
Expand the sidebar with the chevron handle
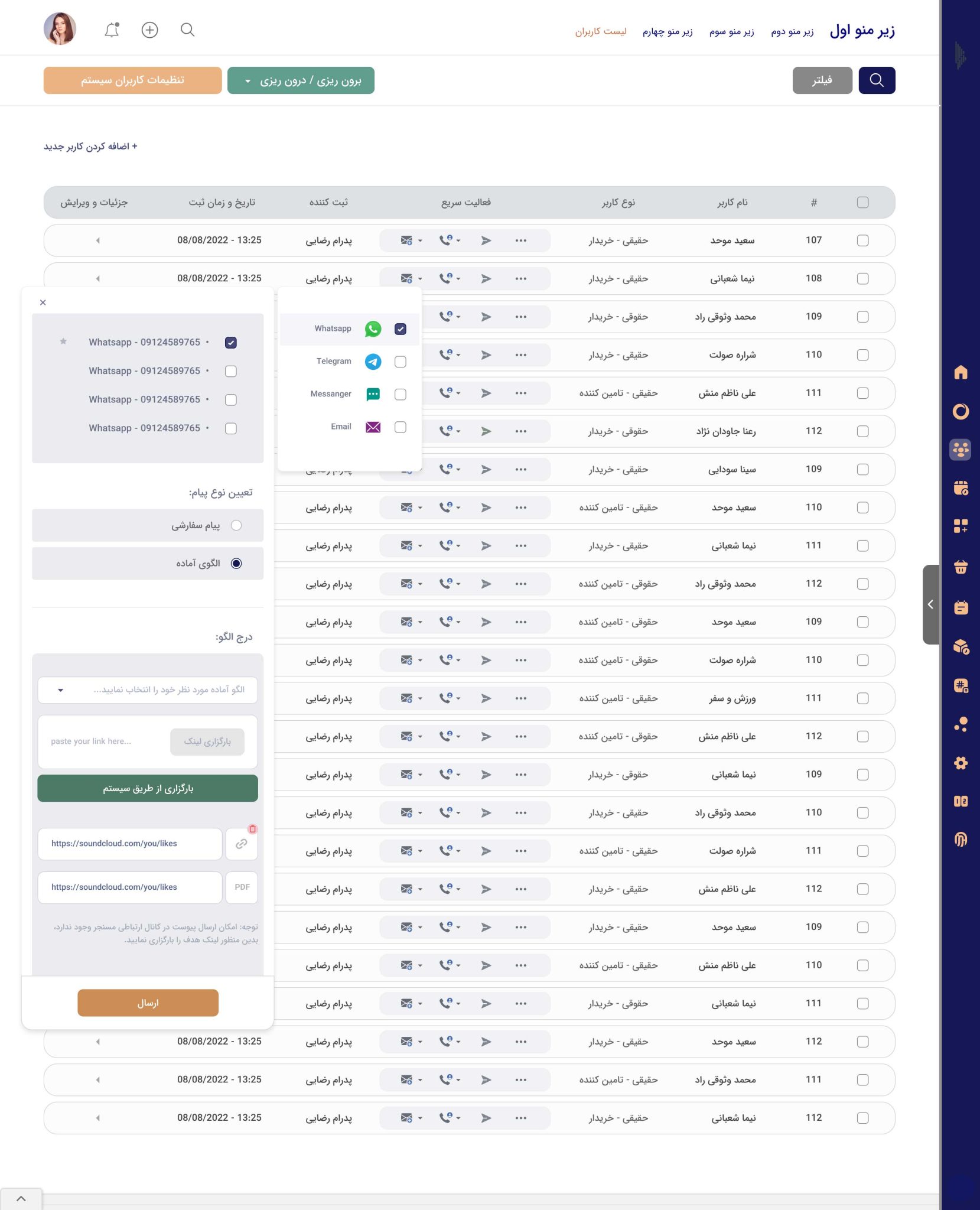930,604
